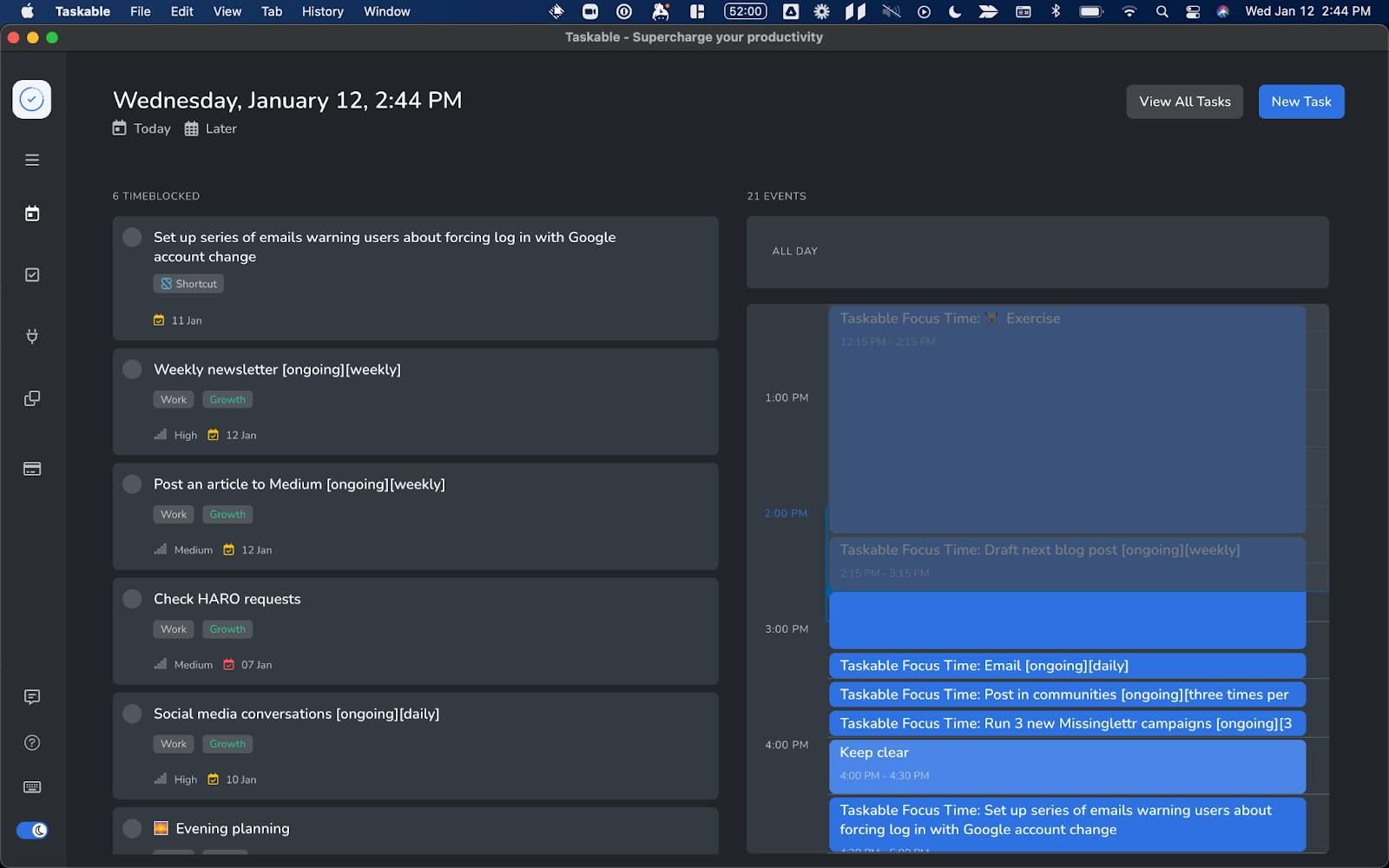Open help via the question mark icon

[31, 742]
